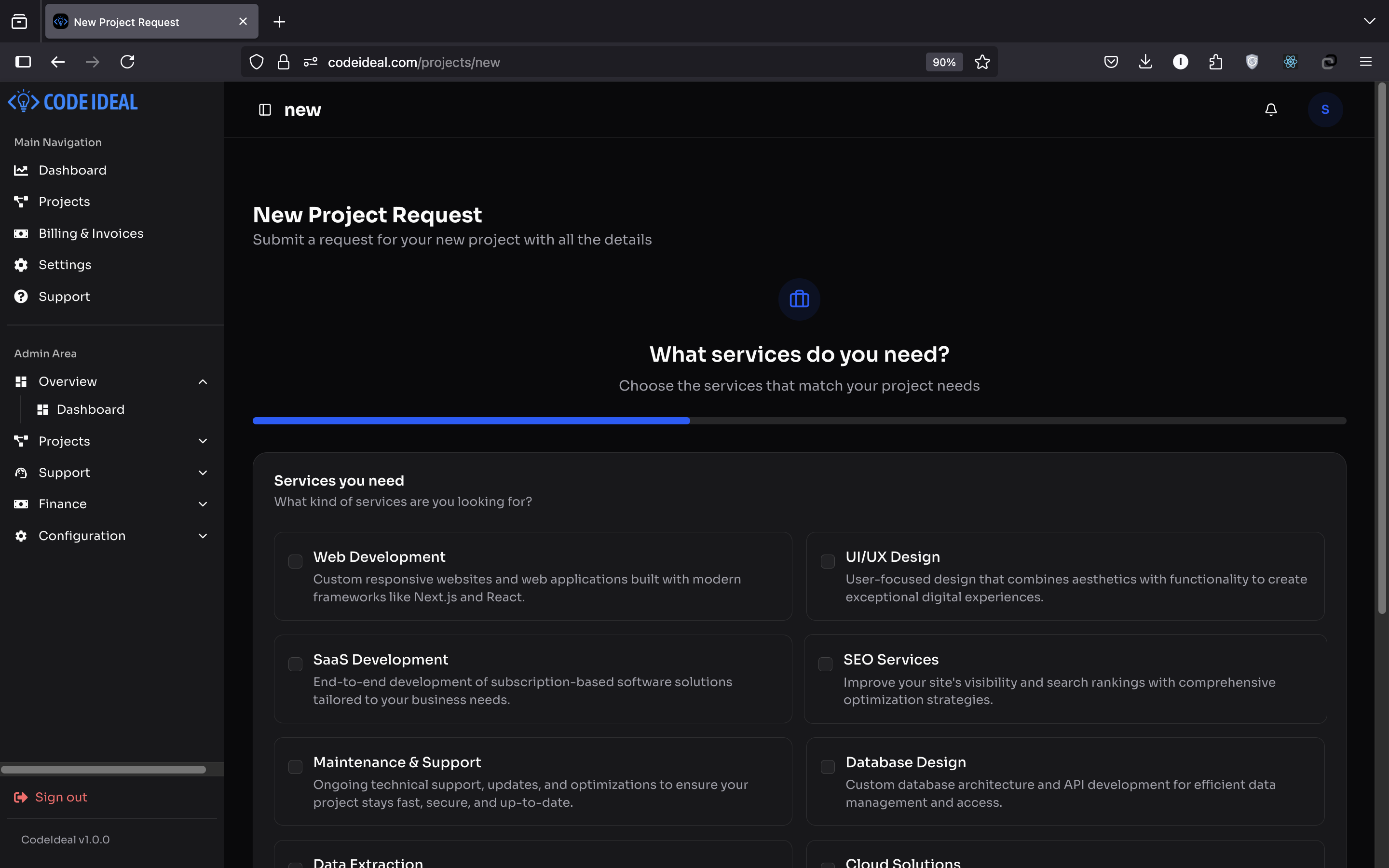Toggle the sidebar panel icon beside 'new'
The image size is (1389, 868).
click(x=265, y=109)
